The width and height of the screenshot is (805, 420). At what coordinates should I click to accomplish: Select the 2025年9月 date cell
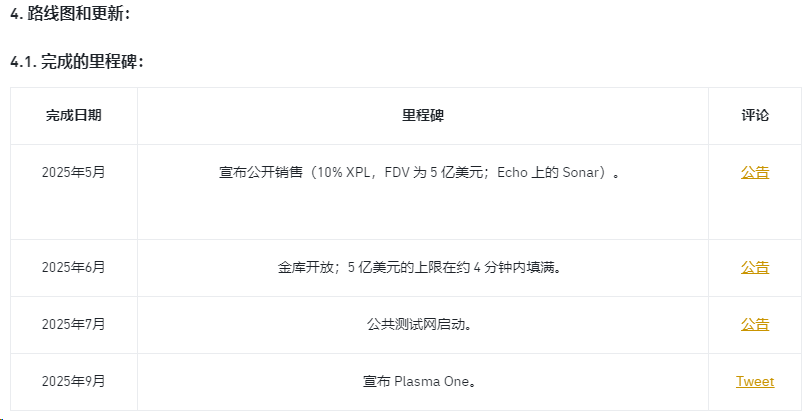click(73, 381)
